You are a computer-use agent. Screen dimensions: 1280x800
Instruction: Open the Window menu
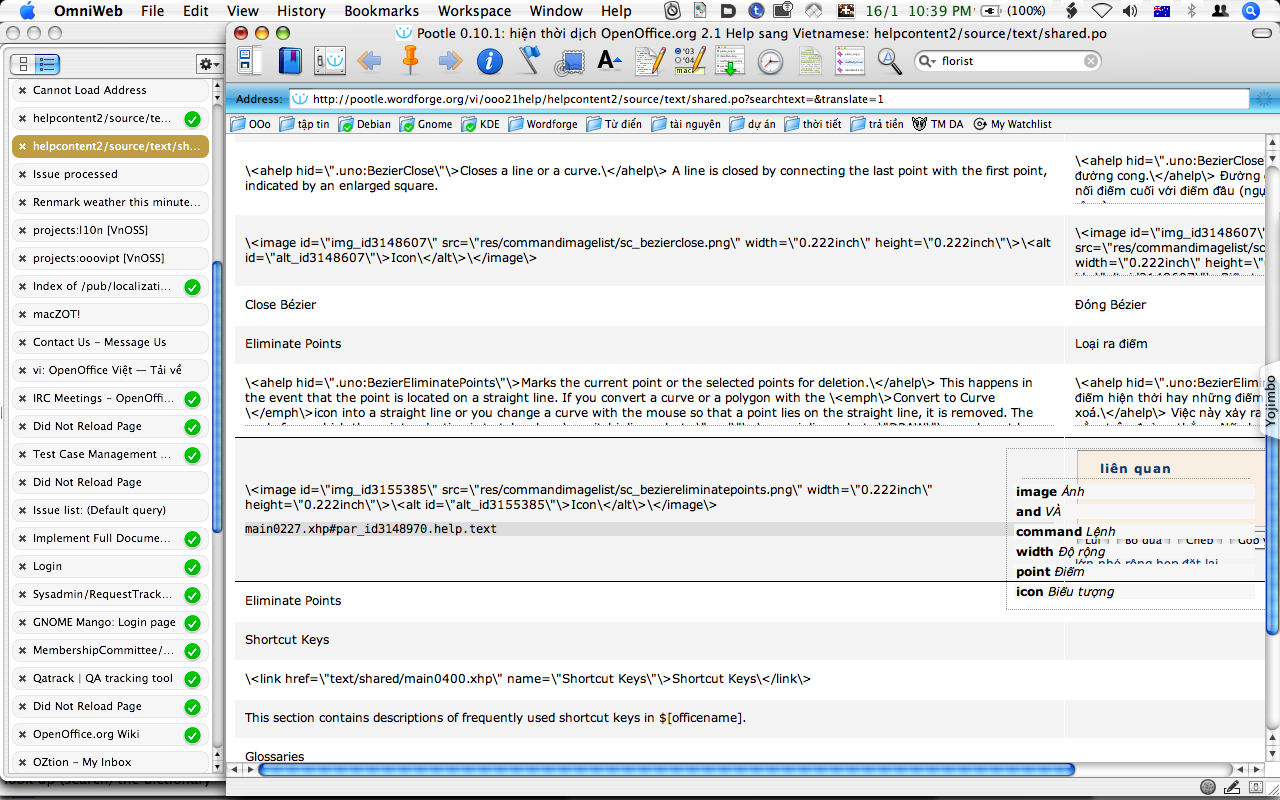coord(556,11)
